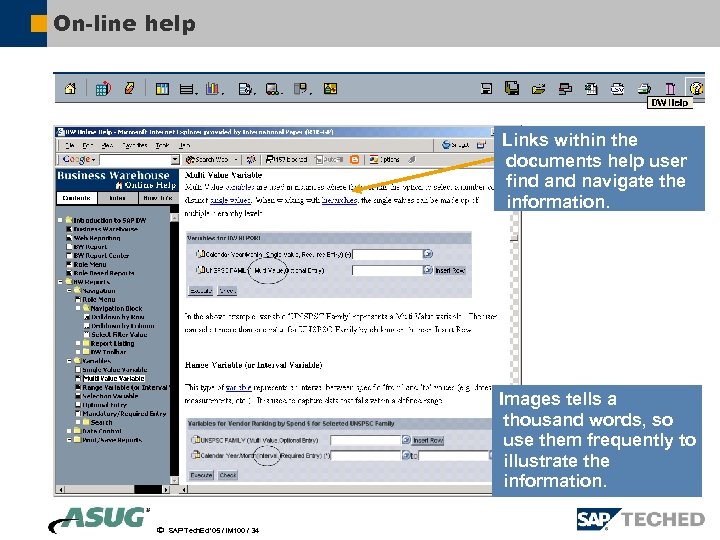Click the Google toolbar search field
Image resolution: width=720 pixels, height=540 pixels.
(135, 160)
